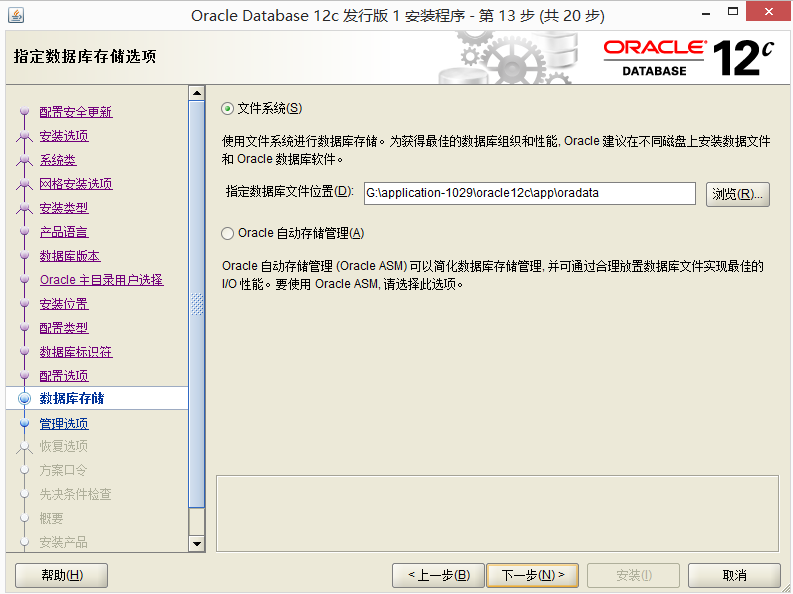Maximize the installer window
Viewport: 793px width, 594px height.
tap(733, 12)
